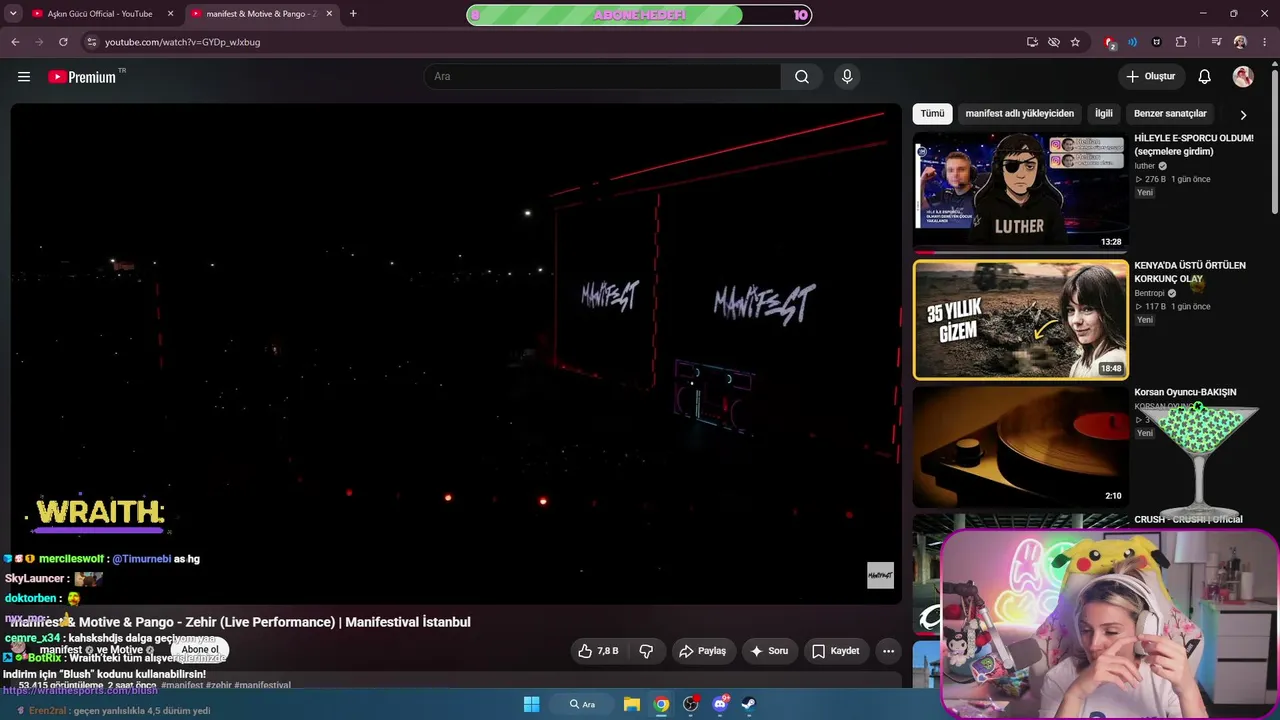
Task: Open the Windows Start menu
Action: coord(531,704)
